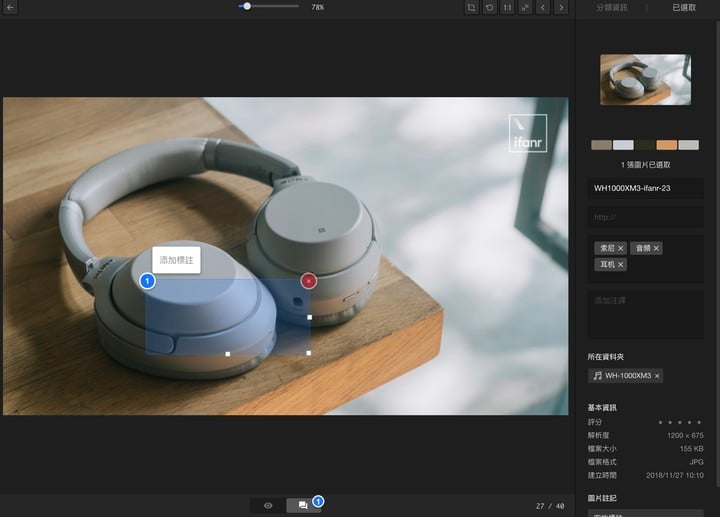Click the 1200 × 675 resolution value

coord(685,435)
